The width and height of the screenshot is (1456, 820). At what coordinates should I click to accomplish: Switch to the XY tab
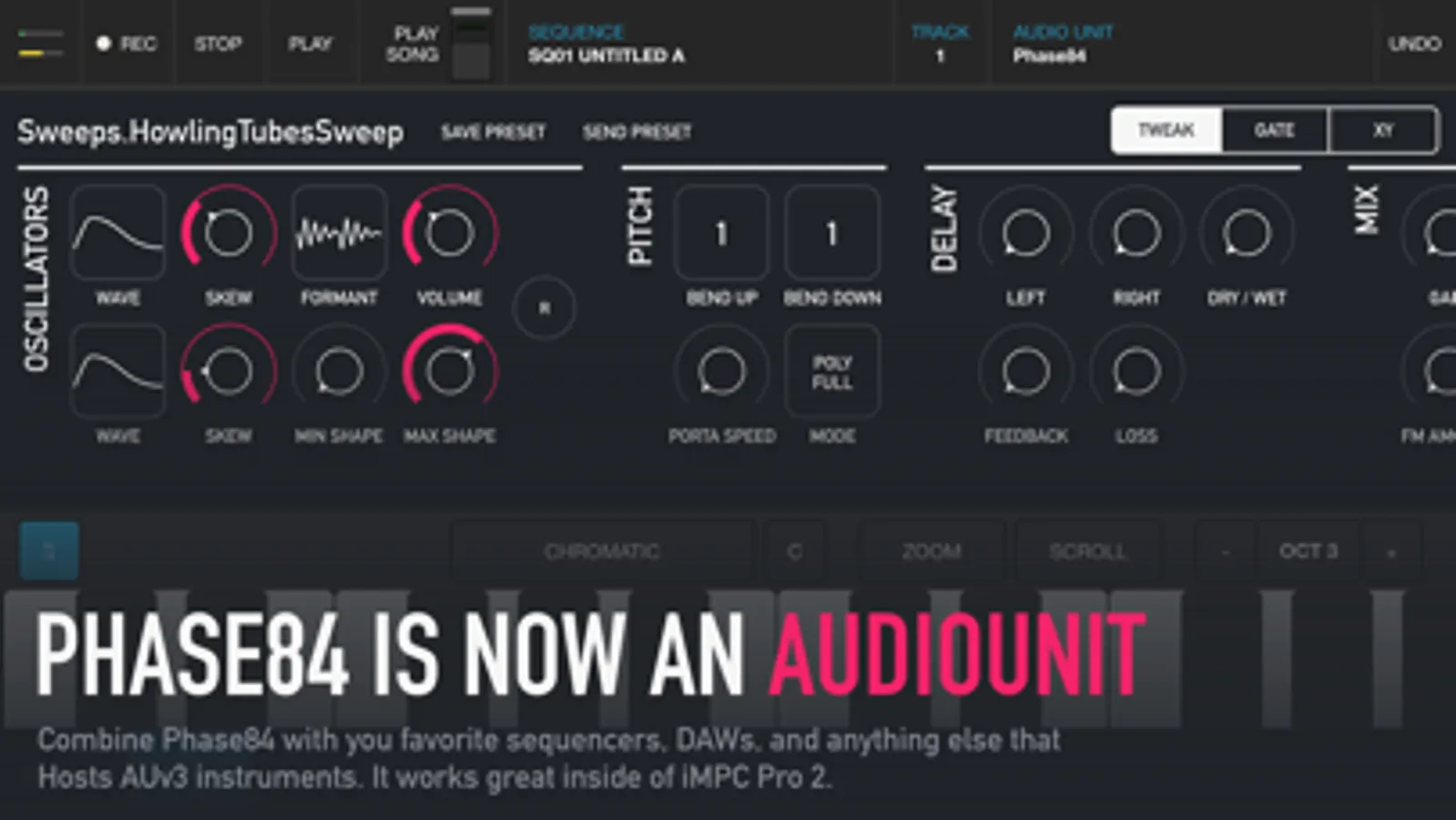tap(1383, 130)
